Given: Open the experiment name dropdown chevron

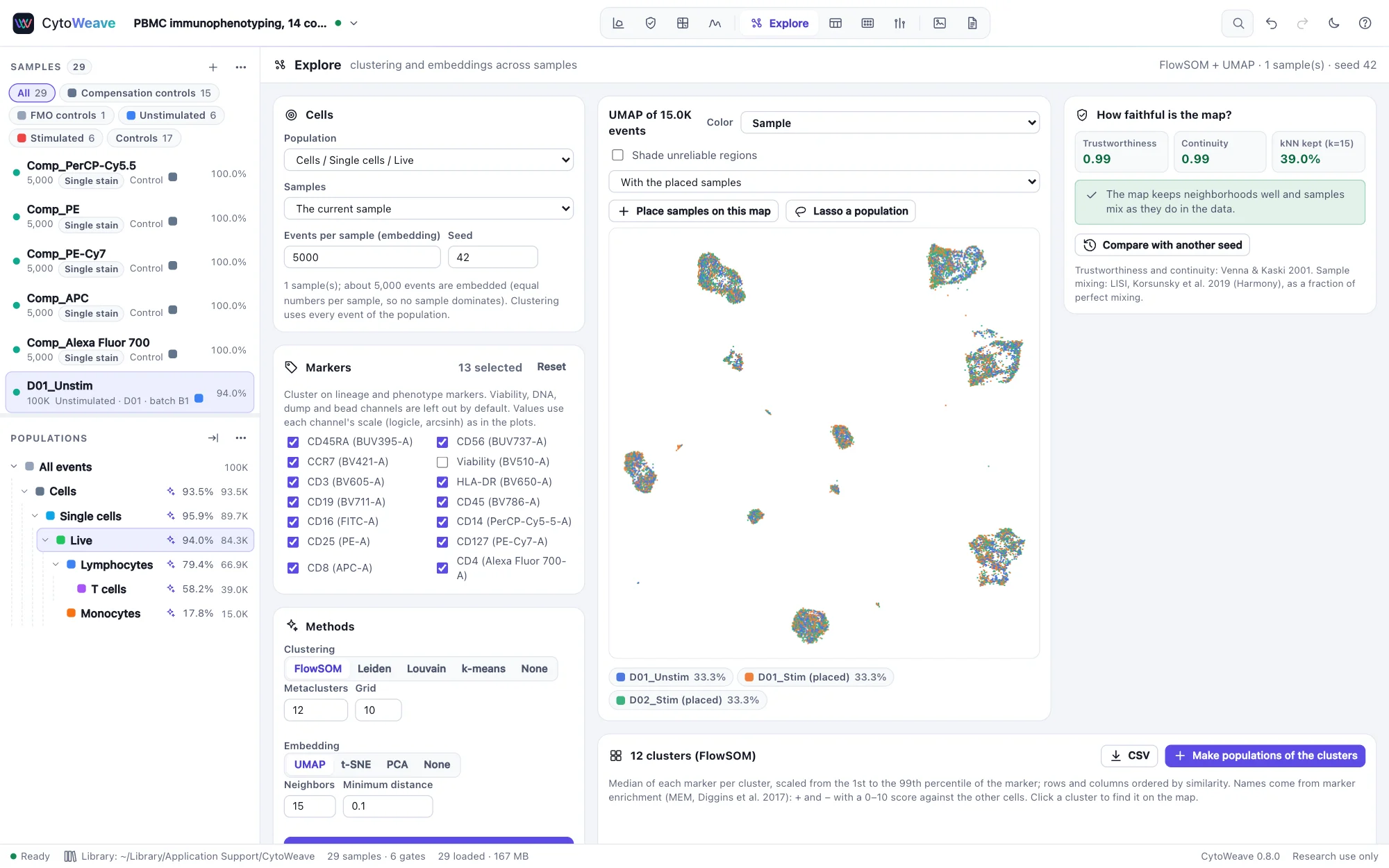Looking at the screenshot, I should click(354, 23).
